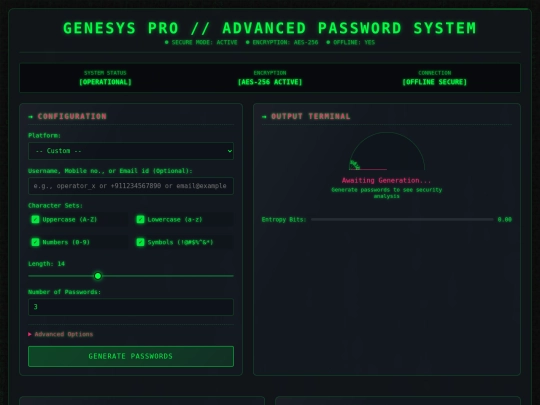
Task: Click the SECURE MODE: ACTIVE indicator
Action: click(201, 42)
